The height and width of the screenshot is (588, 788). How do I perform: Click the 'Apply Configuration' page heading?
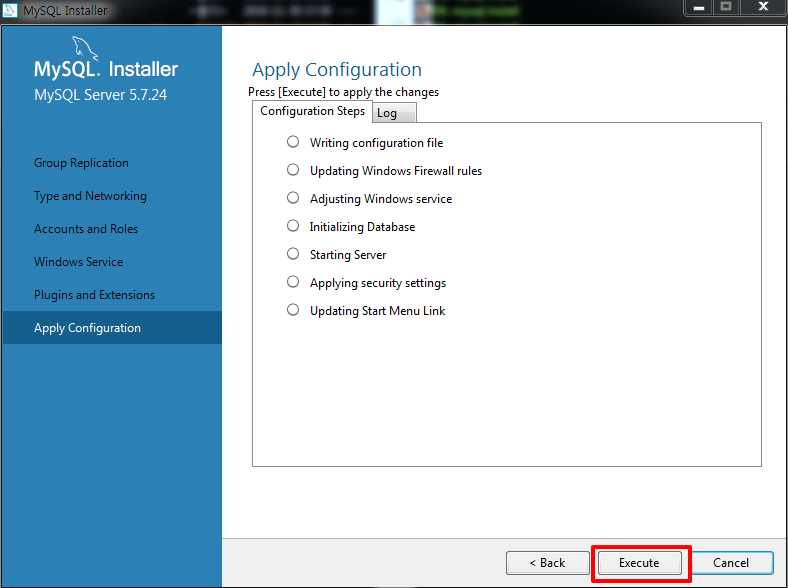coord(337,70)
